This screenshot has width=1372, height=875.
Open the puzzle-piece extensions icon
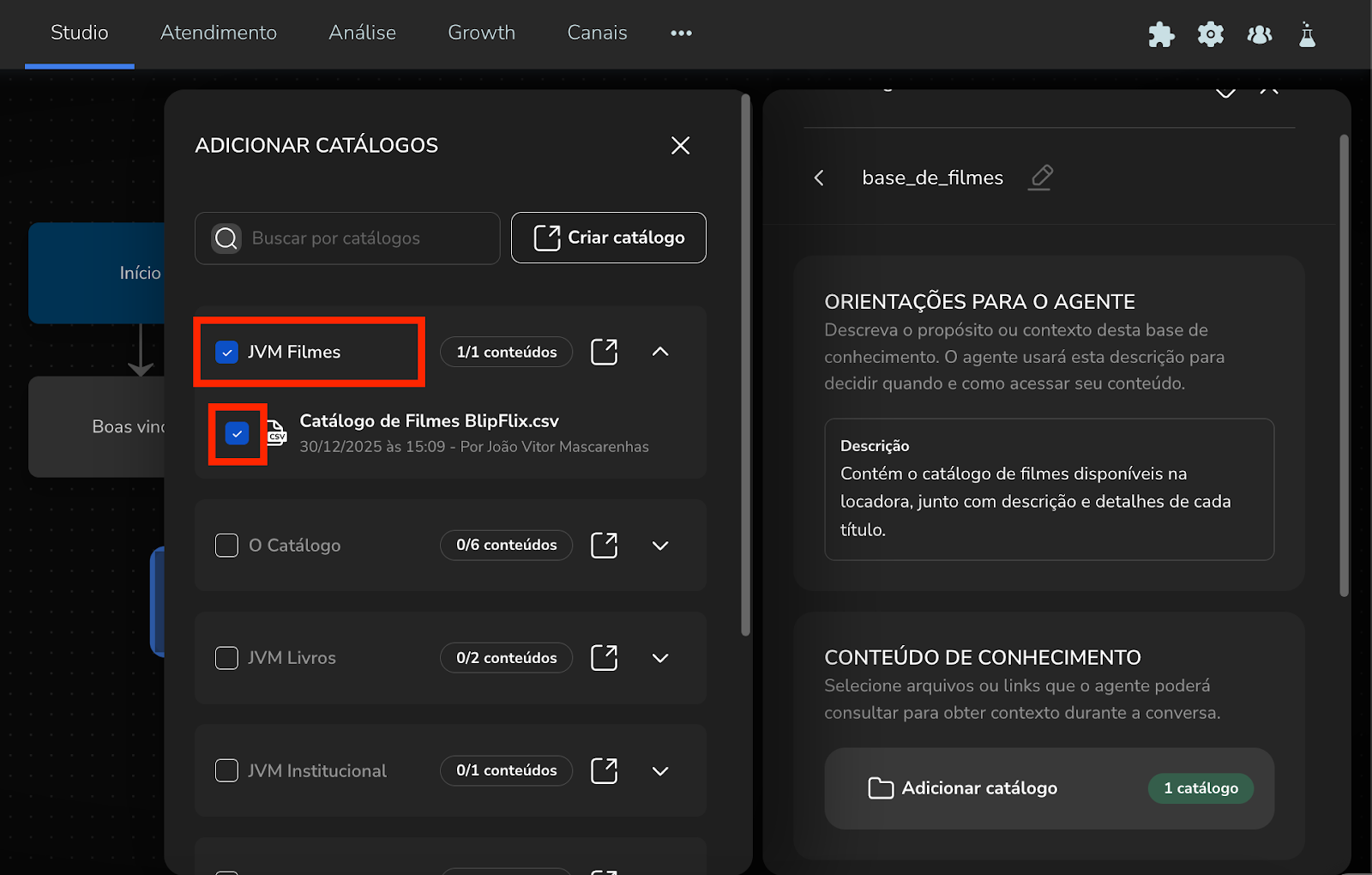pyautogui.click(x=1161, y=34)
